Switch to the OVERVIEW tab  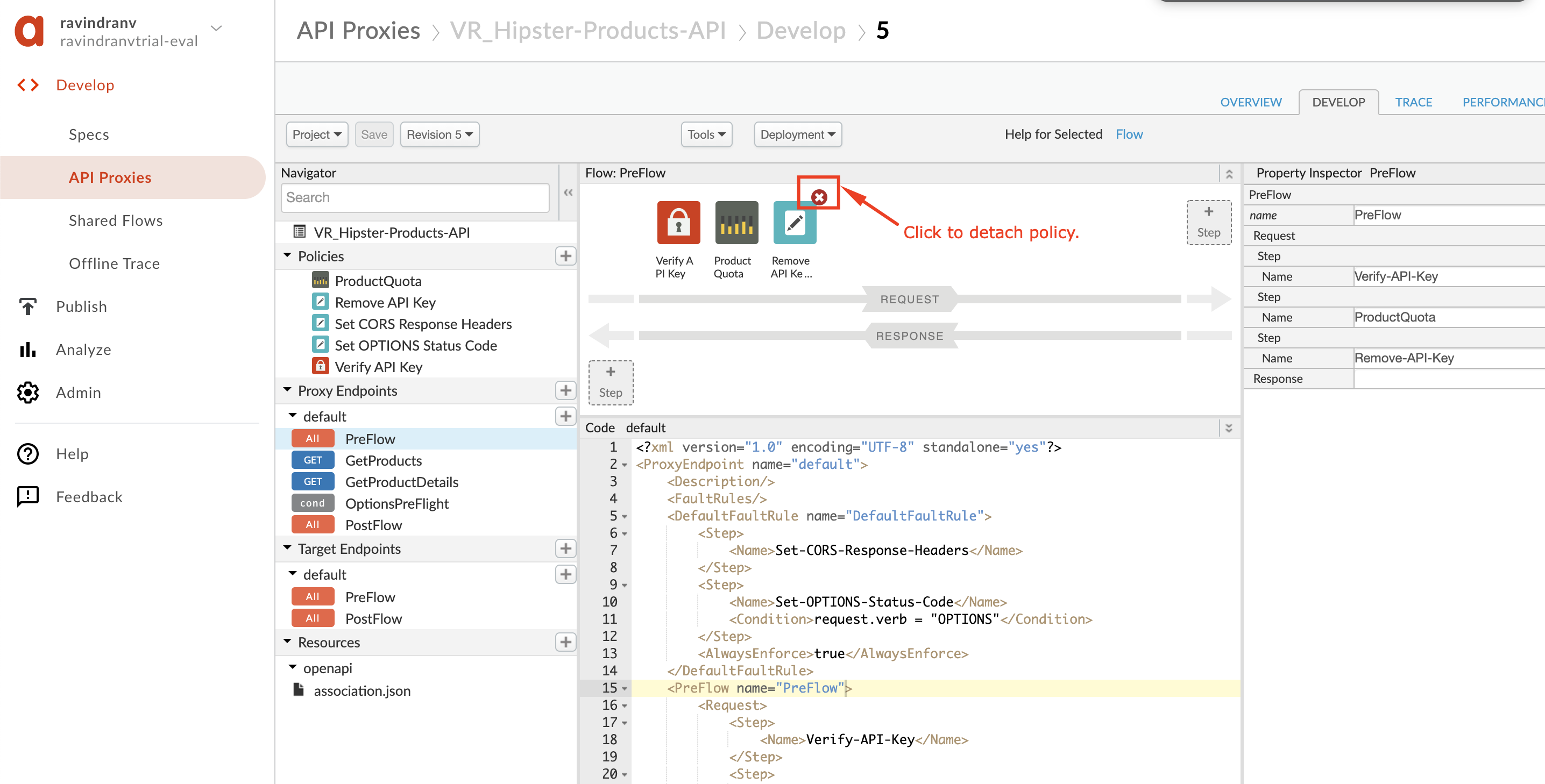tap(1251, 102)
